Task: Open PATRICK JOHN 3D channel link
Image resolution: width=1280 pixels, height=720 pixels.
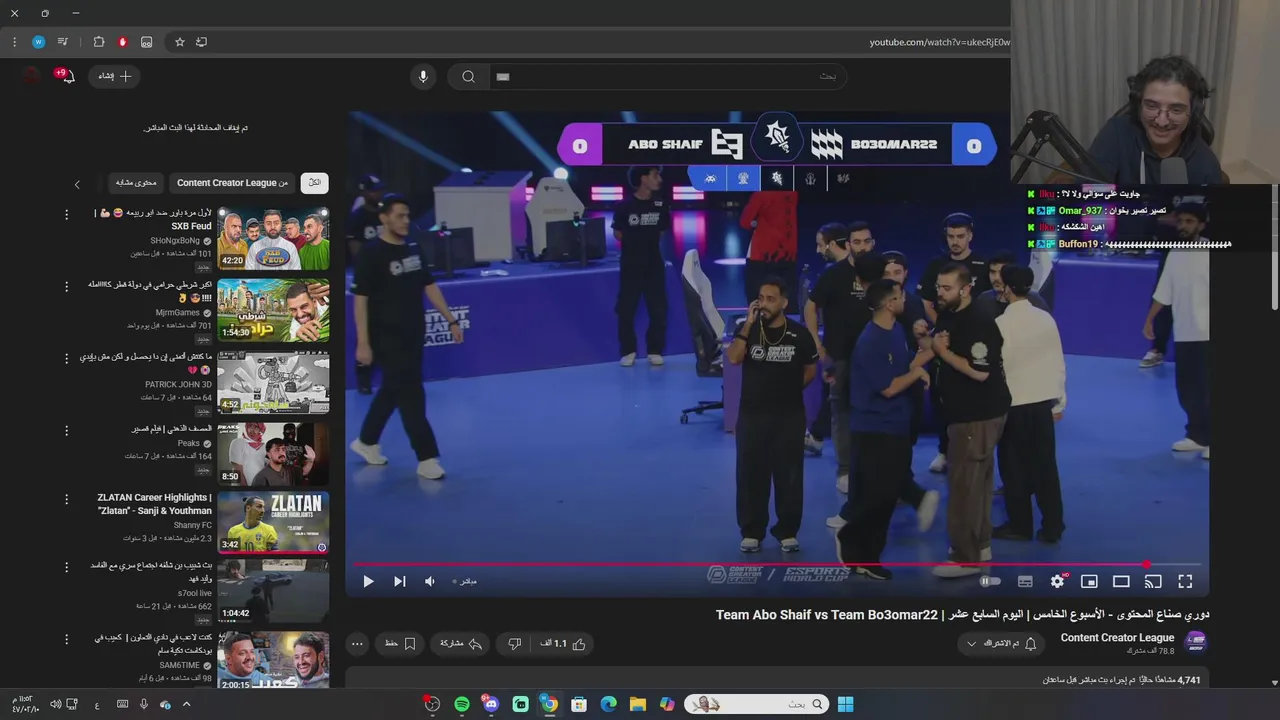Action: 179,384
